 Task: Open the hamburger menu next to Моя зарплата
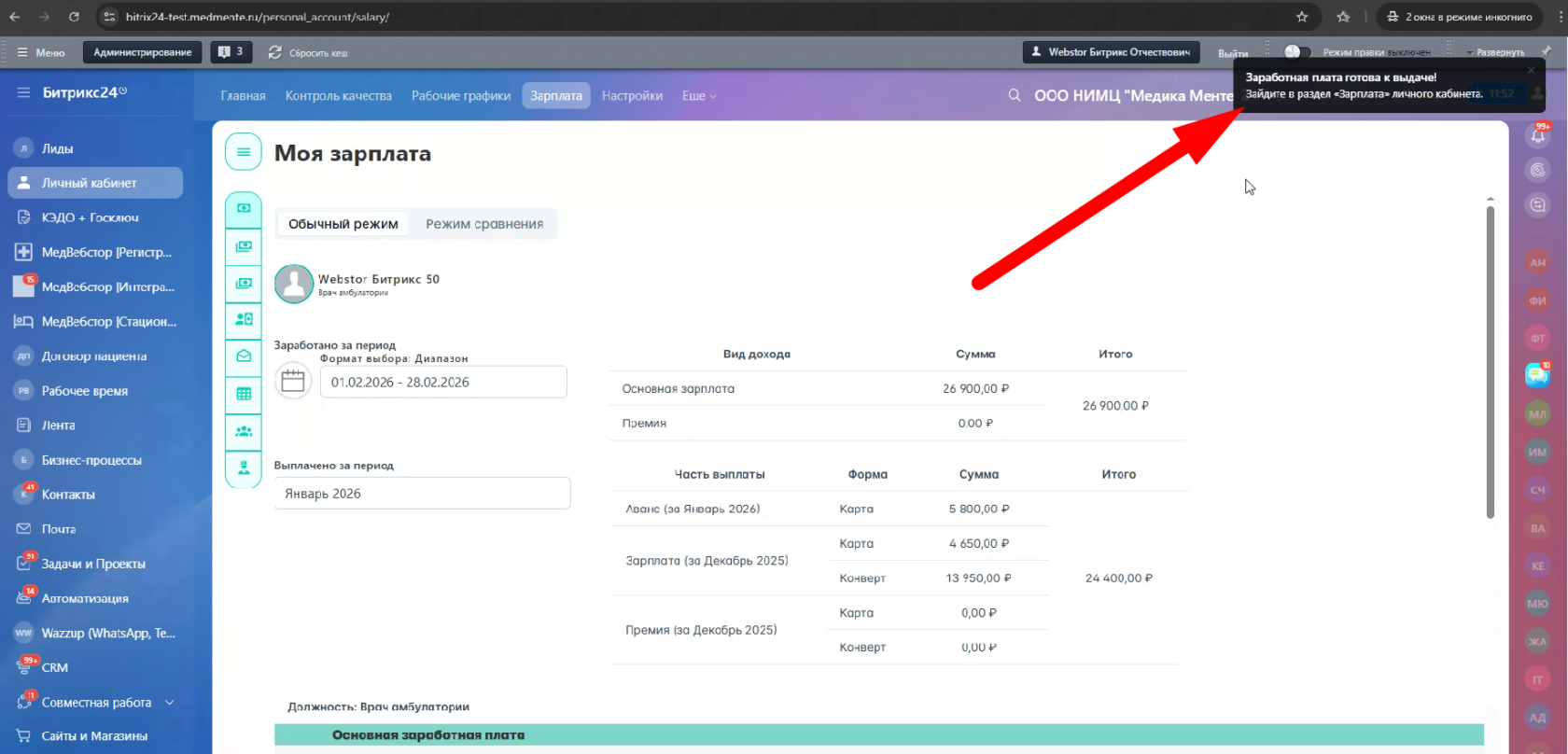[244, 153]
